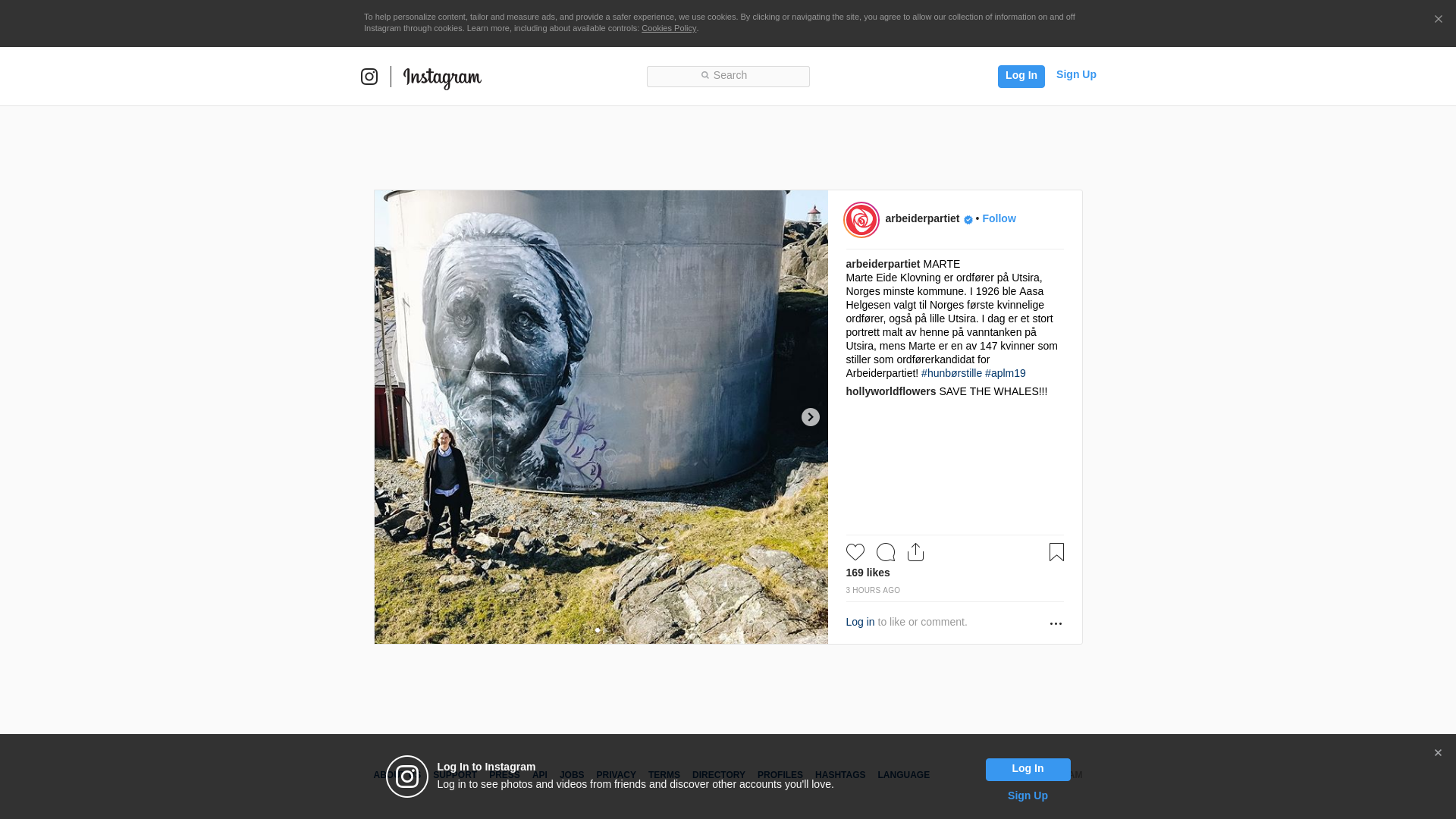
Task: Share the post with share icon
Action: (x=916, y=552)
